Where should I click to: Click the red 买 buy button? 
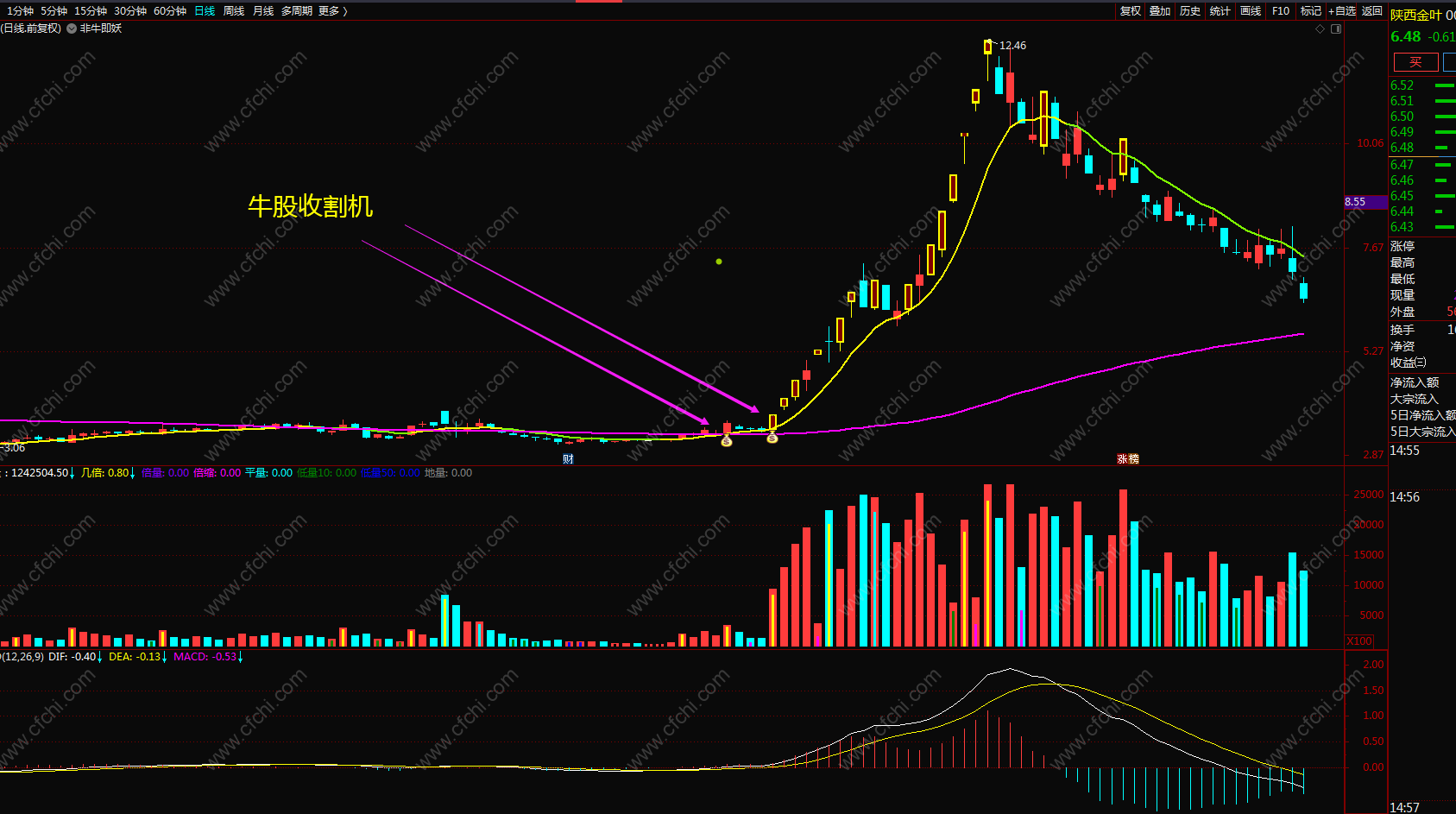(1416, 62)
